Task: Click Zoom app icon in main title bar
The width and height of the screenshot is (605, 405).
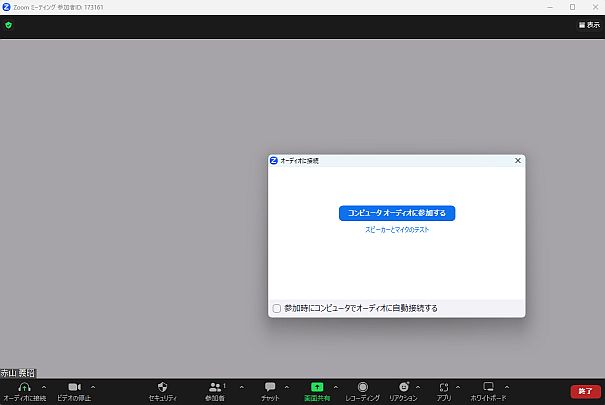Action: coord(6,7)
